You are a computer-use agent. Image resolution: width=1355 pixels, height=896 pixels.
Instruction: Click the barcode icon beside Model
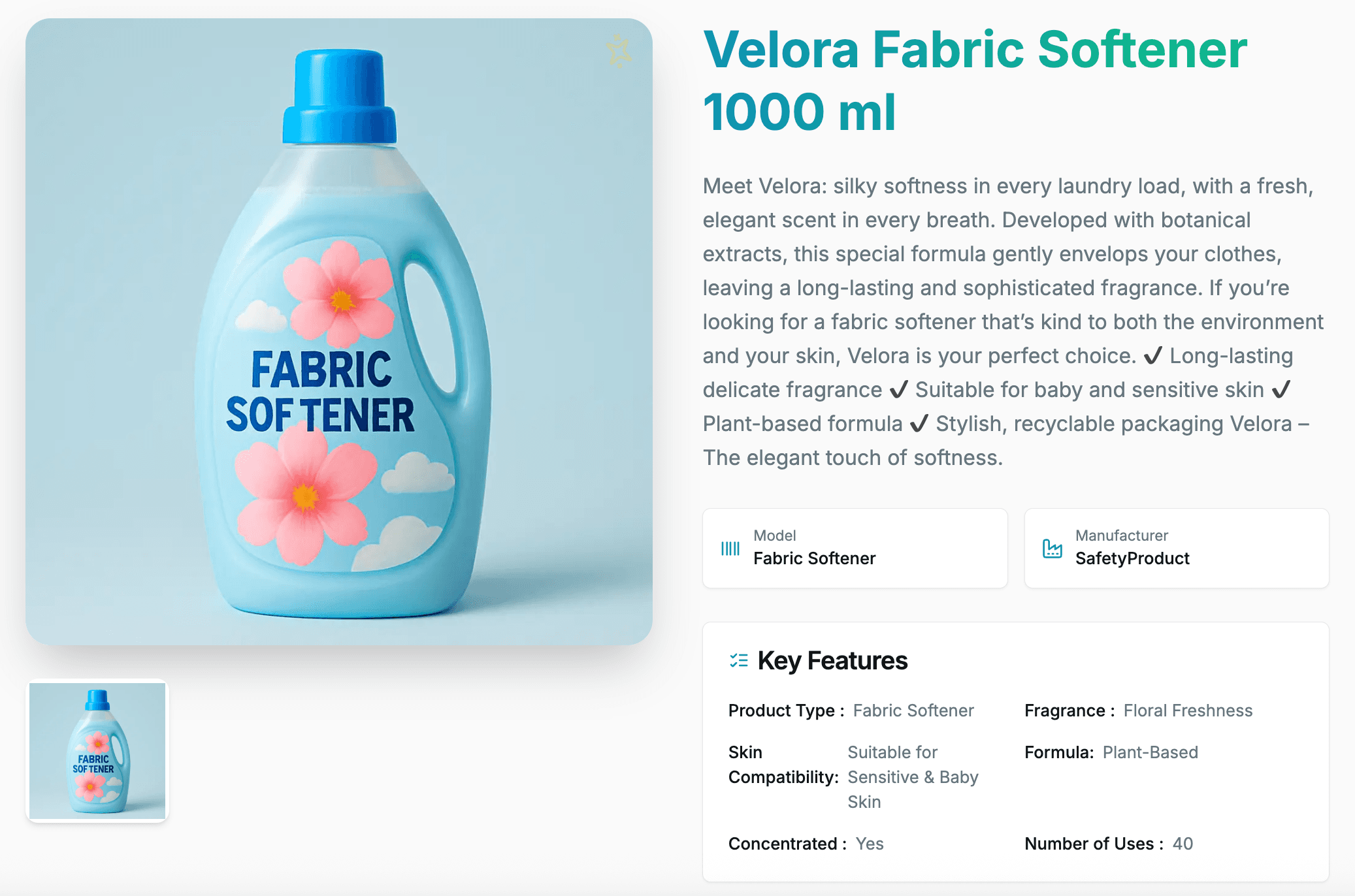(x=730, y=549)
